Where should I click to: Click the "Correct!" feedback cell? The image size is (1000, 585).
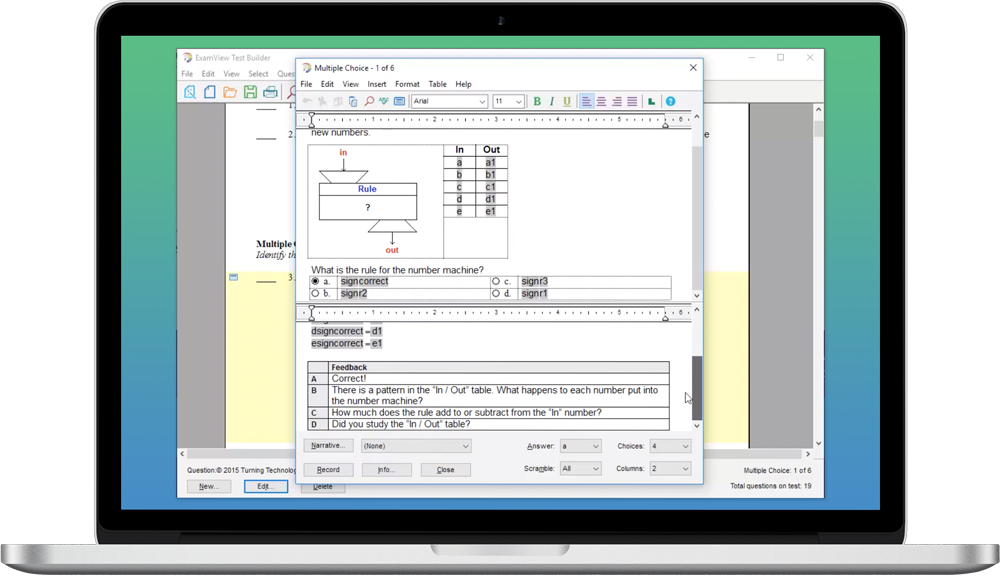pyautogui.click(x=499, y=378)
